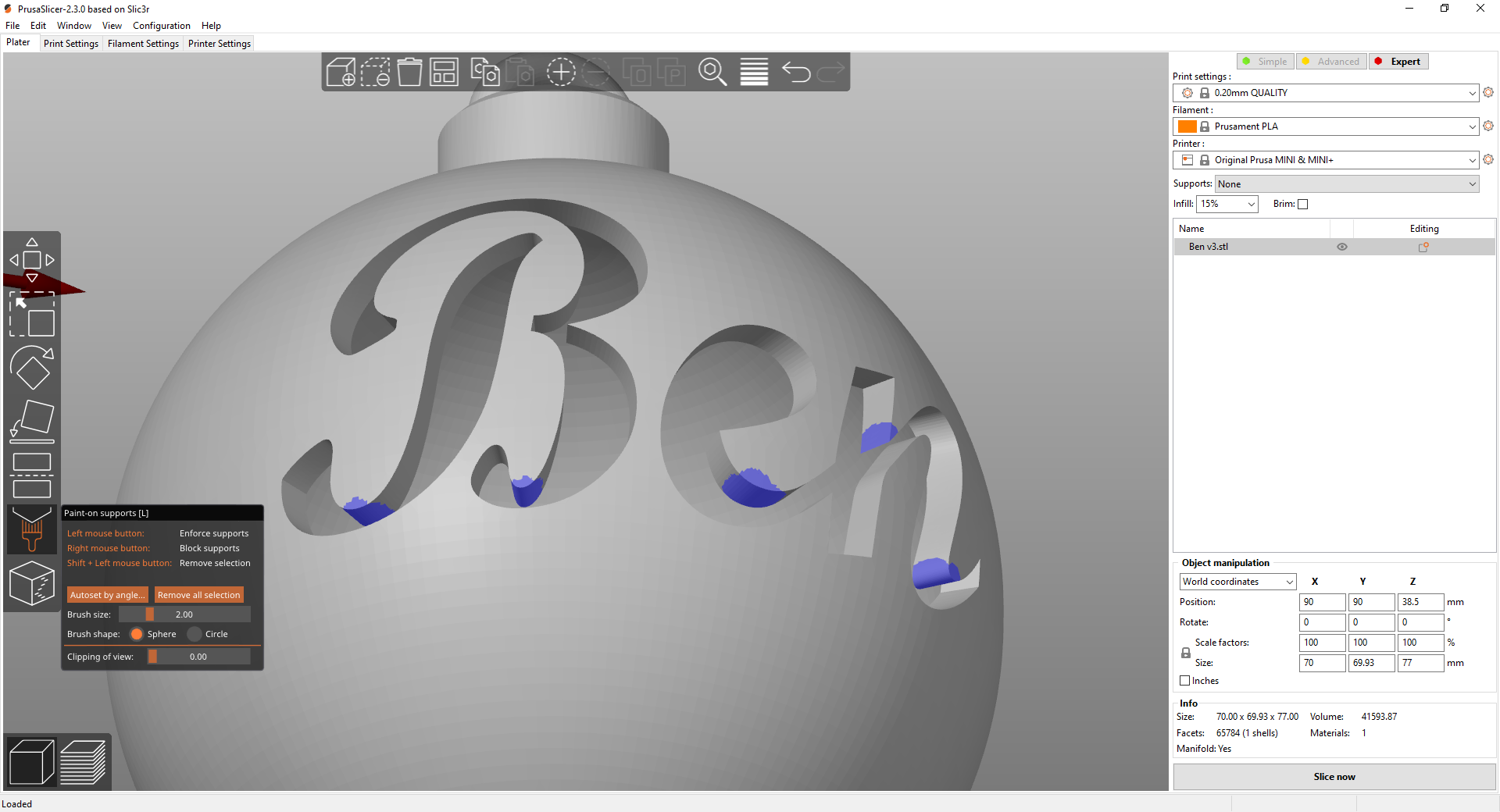This screenshot has height=812, width=1500.
Task: Click the Split to objects icon
Action: 637,73
